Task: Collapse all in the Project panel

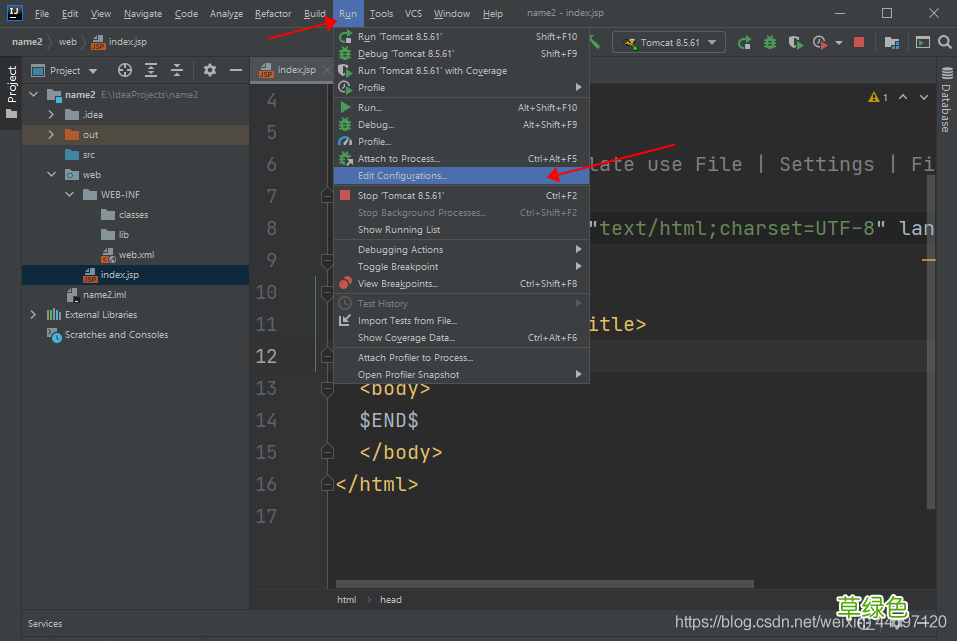Action: tap(177, 71)
